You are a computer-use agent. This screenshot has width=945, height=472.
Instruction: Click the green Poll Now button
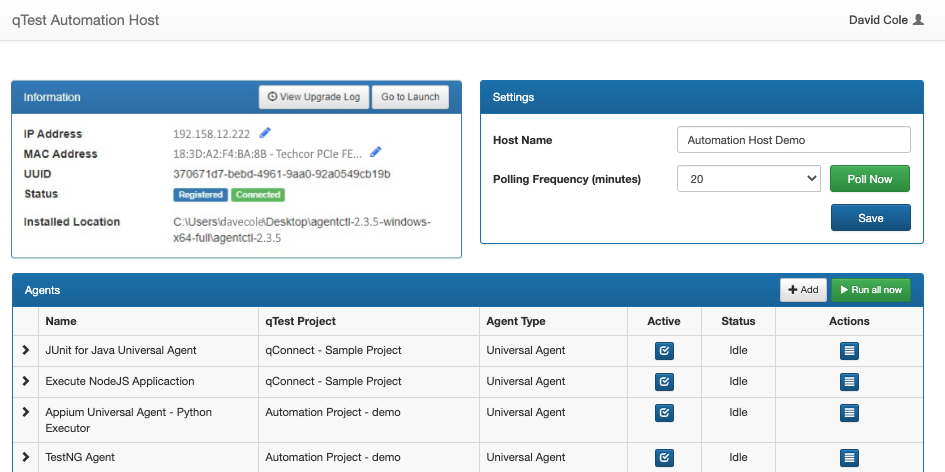870,179
